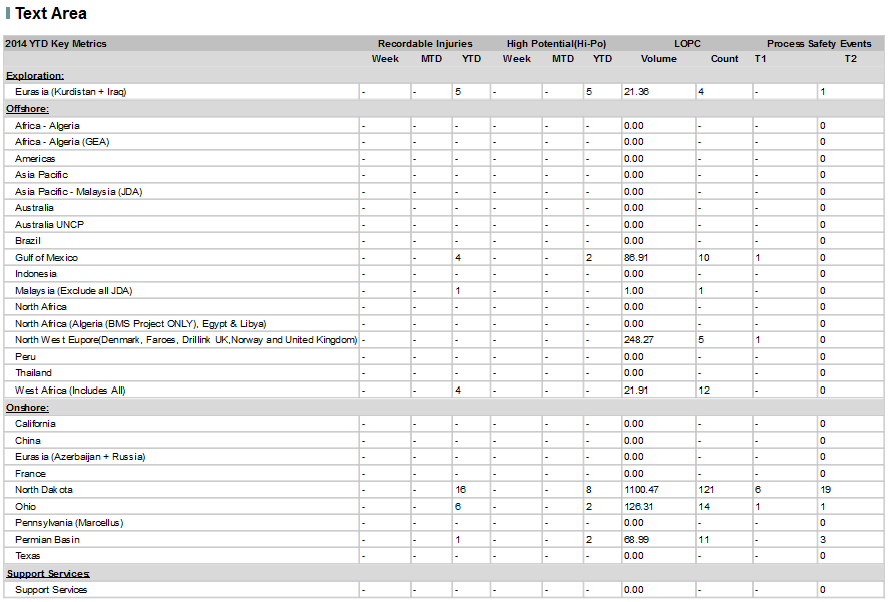The image size is (888, 602).
Task: Click the teal square icon beside Text Area
Action: click(x=8, y=14)
